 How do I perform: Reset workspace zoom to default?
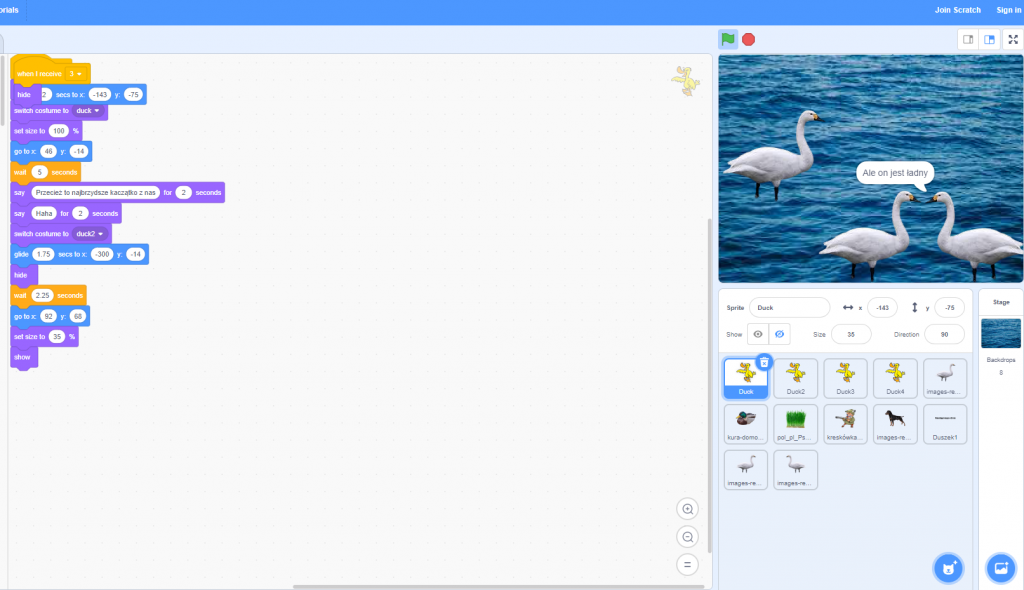[x=687, y=564]
